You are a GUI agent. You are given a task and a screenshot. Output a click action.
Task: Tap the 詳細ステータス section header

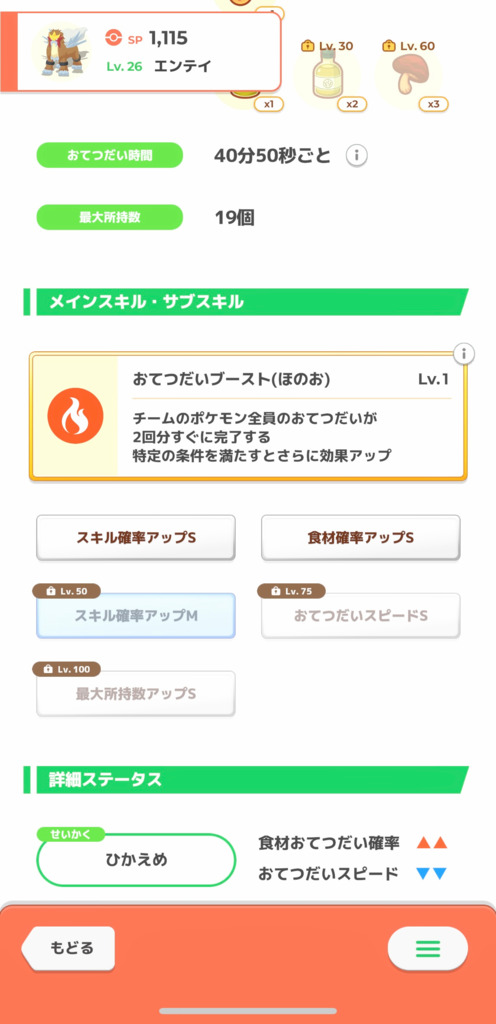(246, 780)
